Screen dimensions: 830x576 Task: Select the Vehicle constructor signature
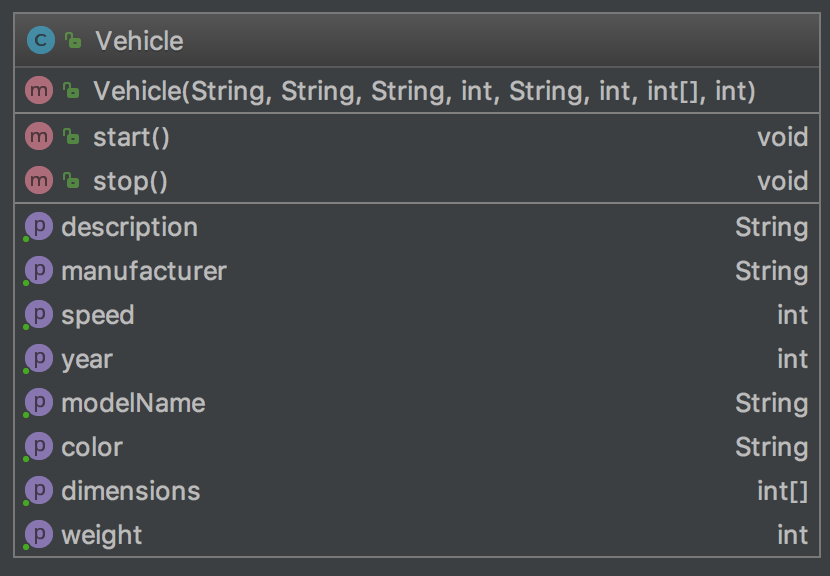point(425,91)
